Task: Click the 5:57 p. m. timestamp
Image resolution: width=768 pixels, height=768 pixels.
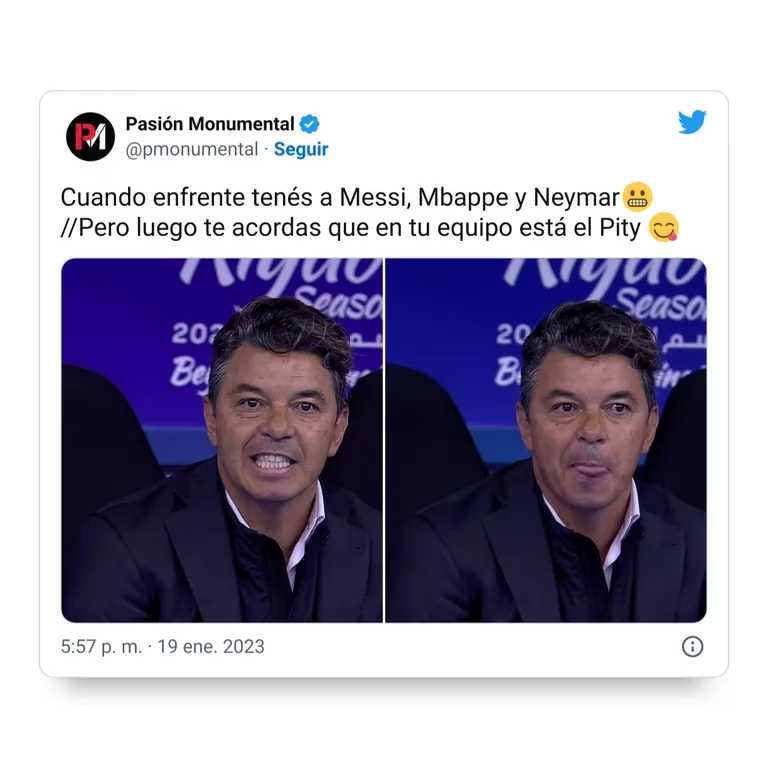Action: tap(101, 647)
